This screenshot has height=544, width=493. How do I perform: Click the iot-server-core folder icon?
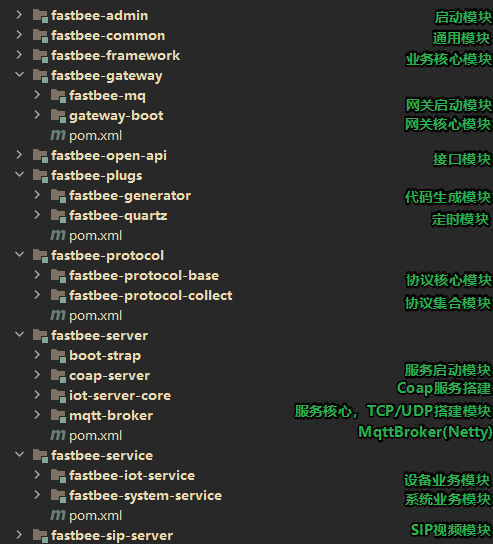click(58, 396)
